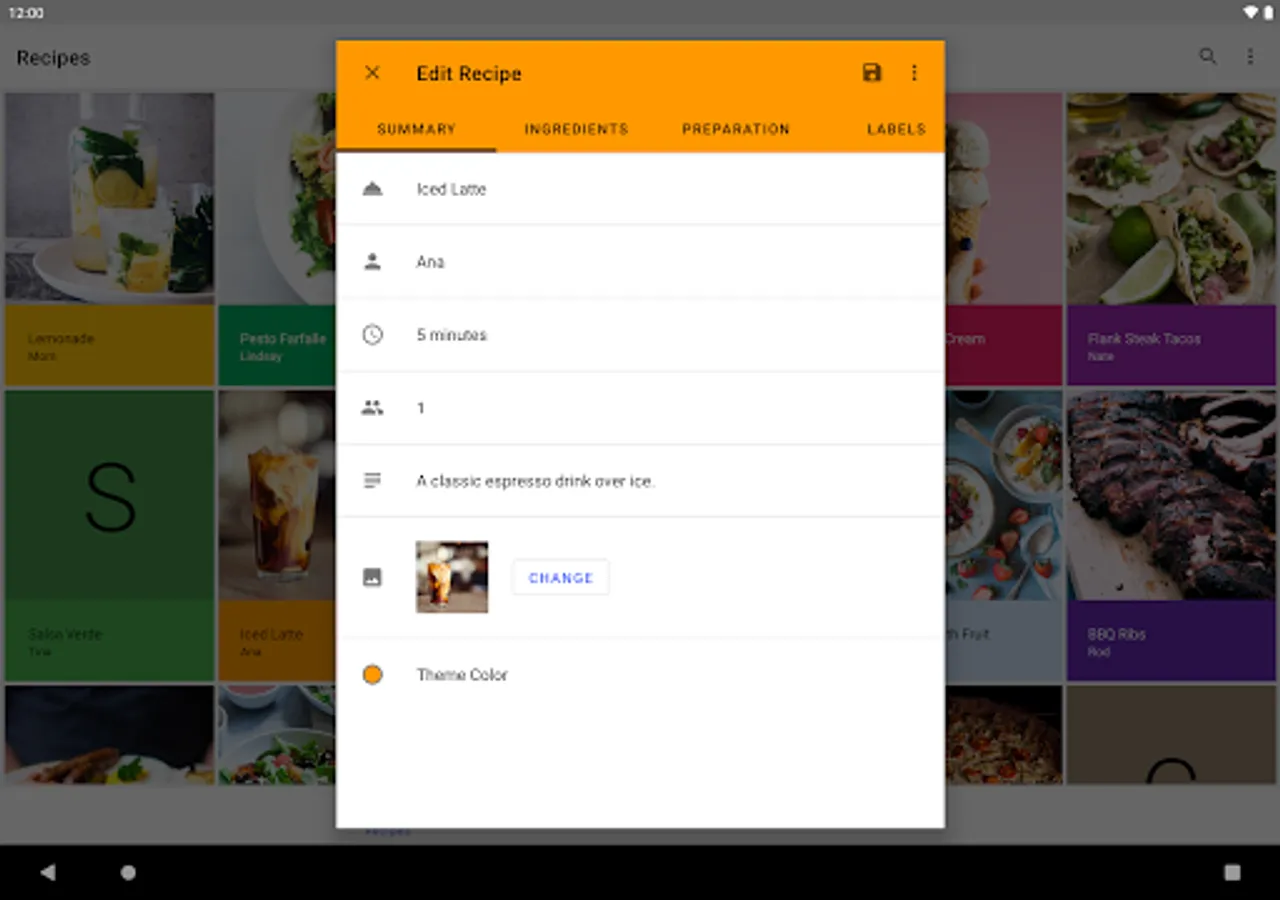Click the person icon beside Ana
Image resolution: width=1280 pixels, height=900 pixels.
pos(373,262)
